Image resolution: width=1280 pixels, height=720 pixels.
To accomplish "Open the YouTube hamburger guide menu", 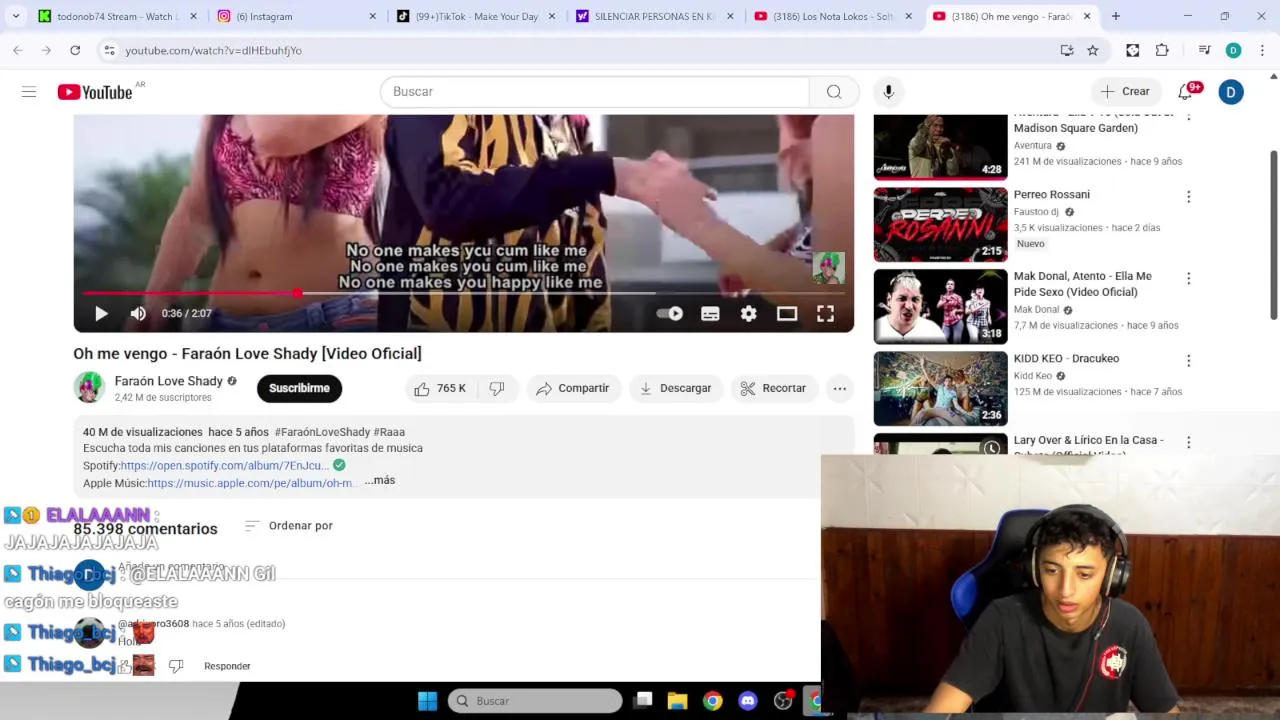I will [29, 92].
